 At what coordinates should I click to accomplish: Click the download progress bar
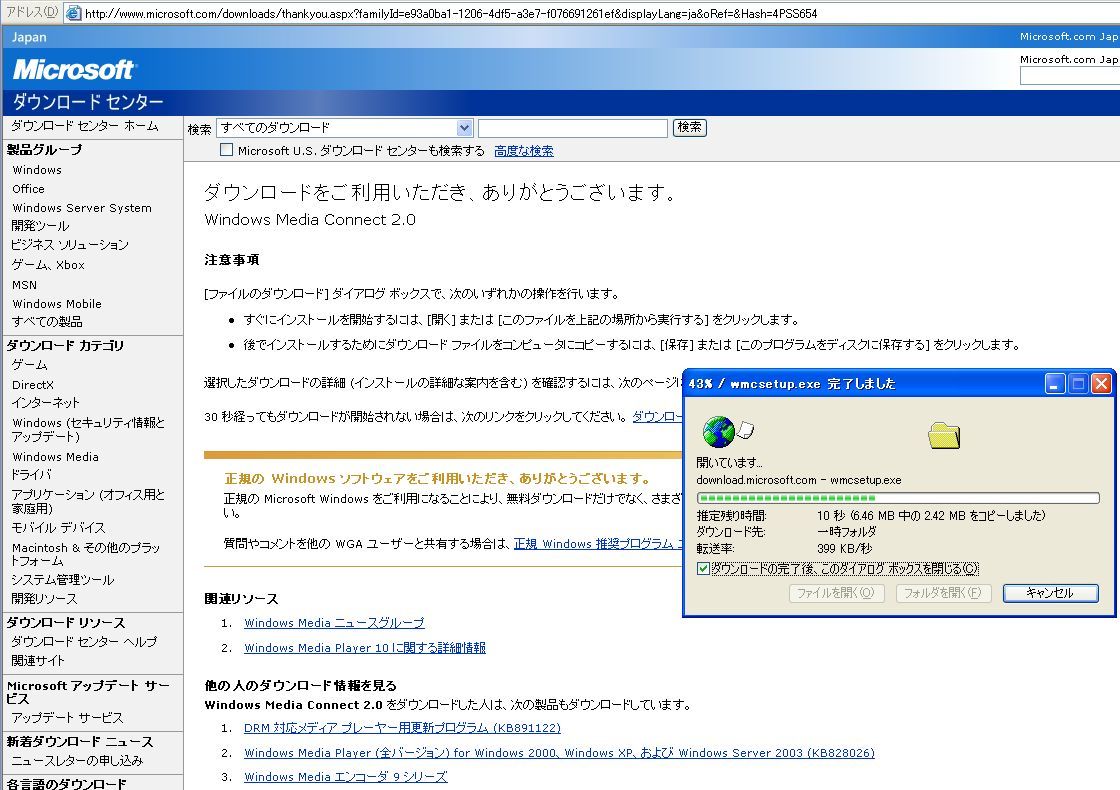[898, 498]
